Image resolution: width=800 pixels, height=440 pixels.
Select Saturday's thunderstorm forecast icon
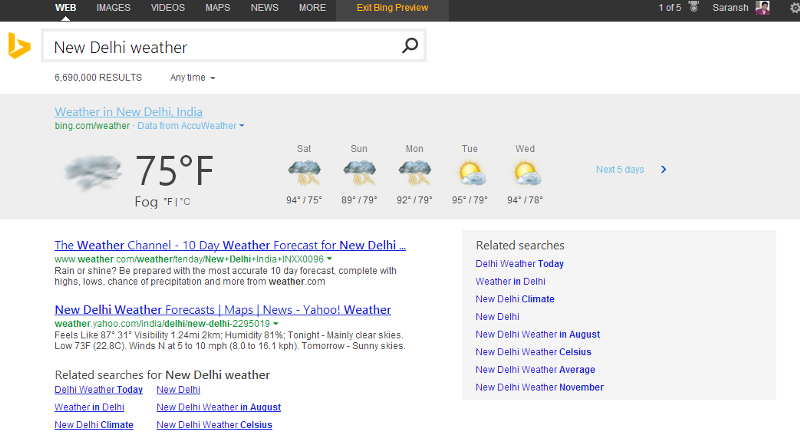click(304, 173)
